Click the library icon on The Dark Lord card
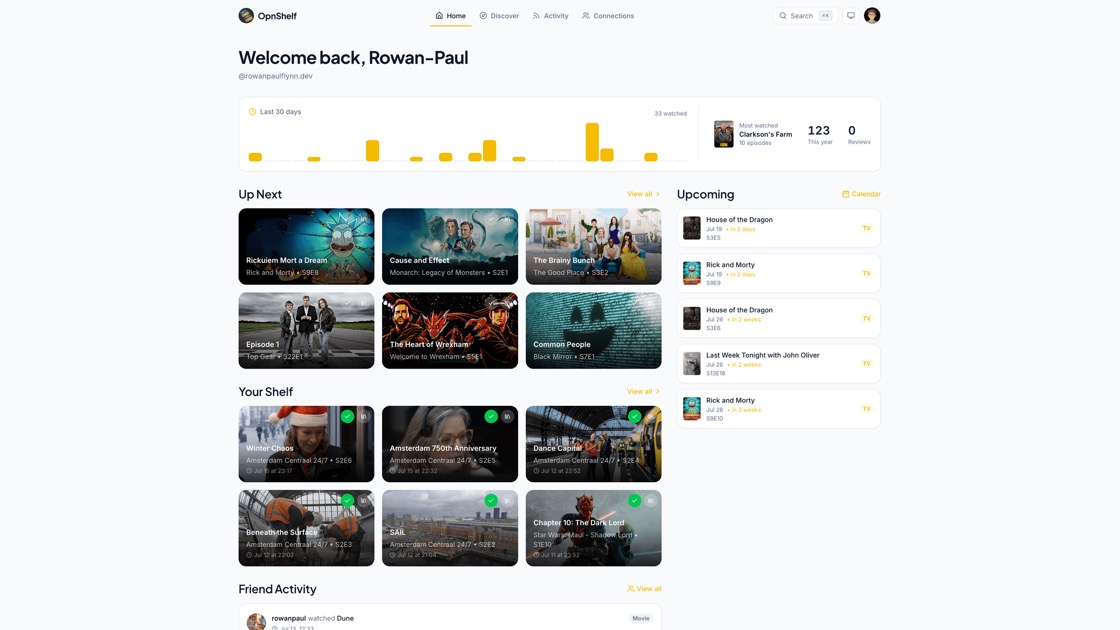 coord(651,501)
